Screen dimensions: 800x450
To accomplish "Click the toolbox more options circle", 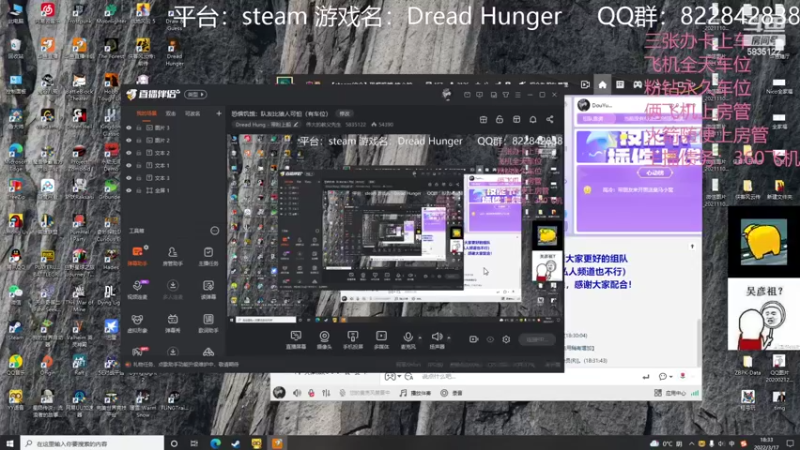I will coord(215,231).
